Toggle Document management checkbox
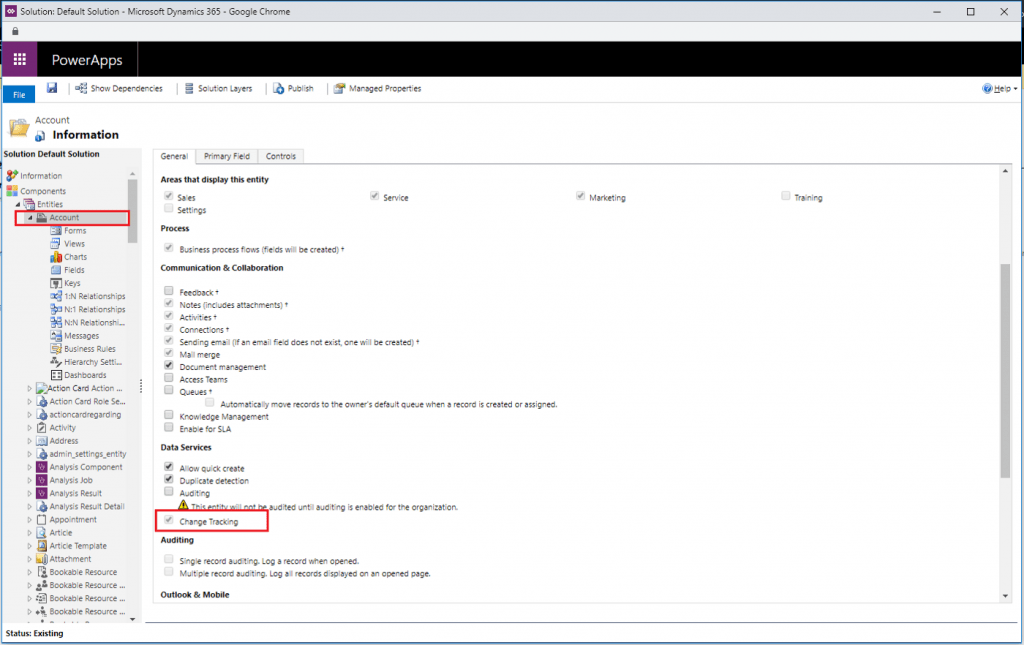The image size is (1024, 645). click(168, 365)
